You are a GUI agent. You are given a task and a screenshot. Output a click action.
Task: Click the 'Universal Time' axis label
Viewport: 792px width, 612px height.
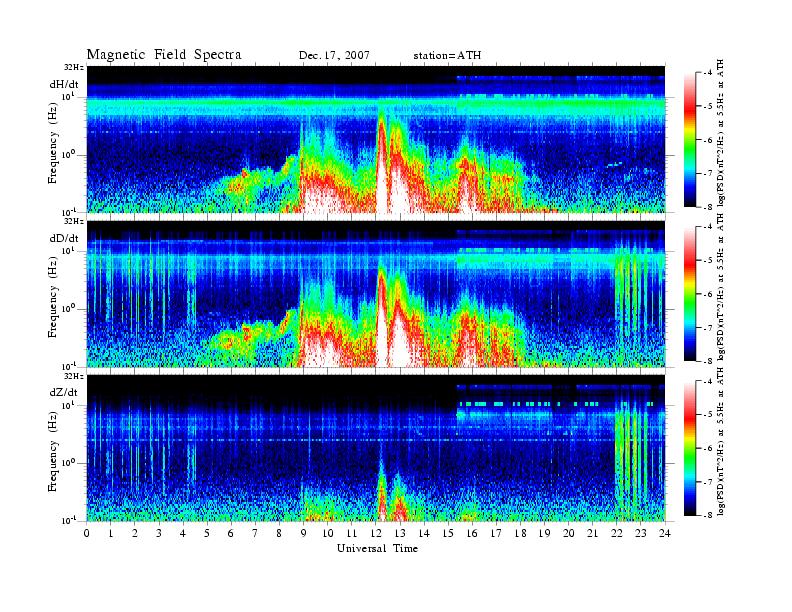pos(377,548)
